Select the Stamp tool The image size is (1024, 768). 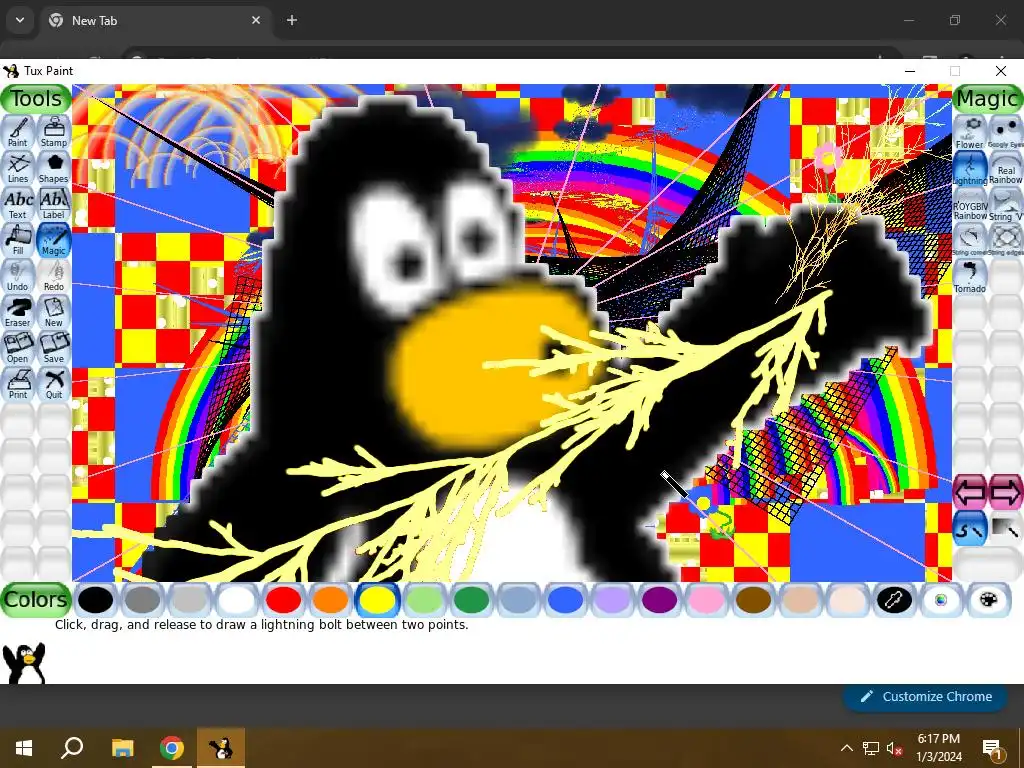[x=54, y=132]
